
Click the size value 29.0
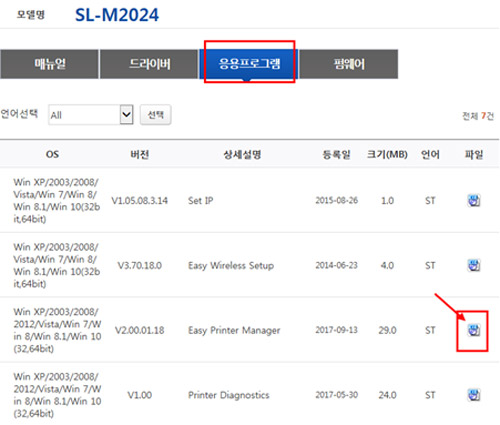[x=387, y=330]
